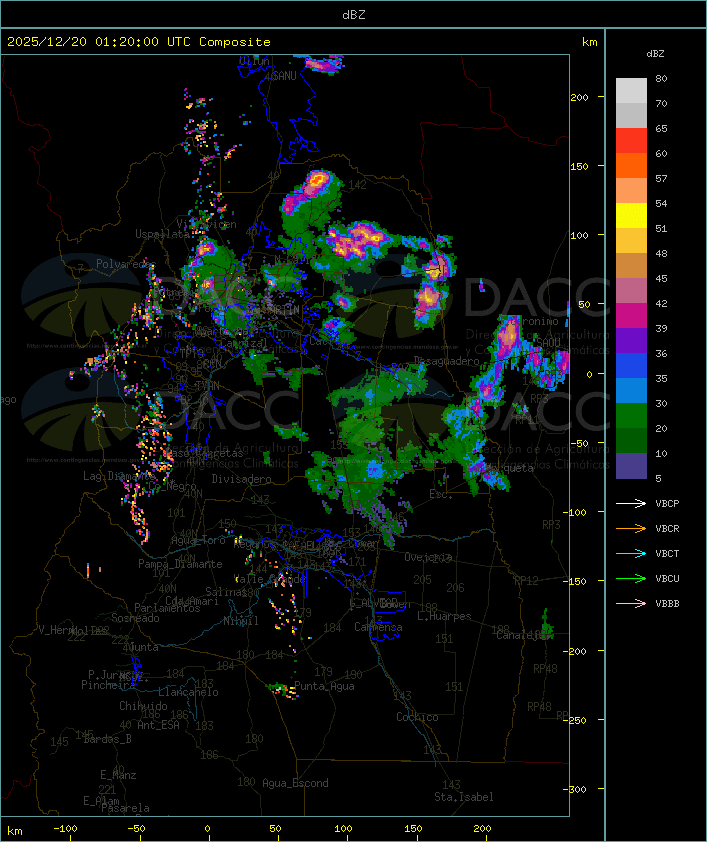Click the L.Huarpes place label

coord(444,616)
